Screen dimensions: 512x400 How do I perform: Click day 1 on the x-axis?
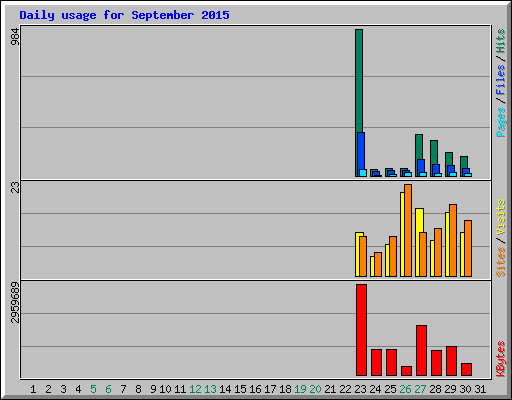33,389
